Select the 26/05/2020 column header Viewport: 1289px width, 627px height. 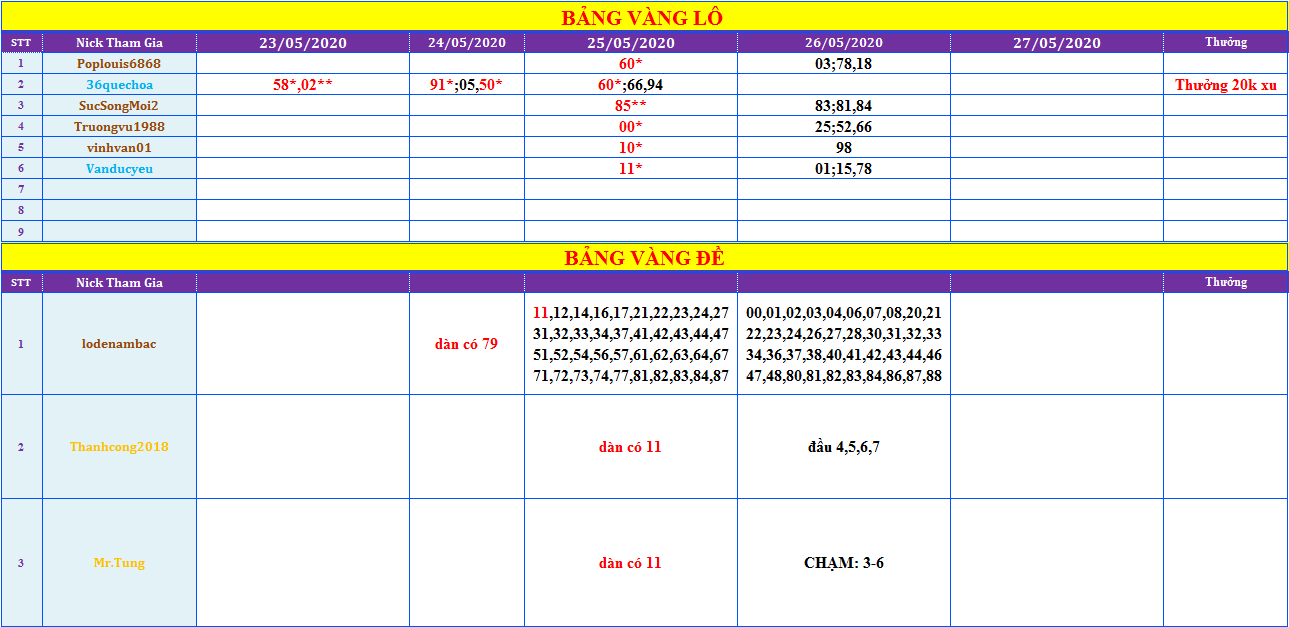pos(844,42)
